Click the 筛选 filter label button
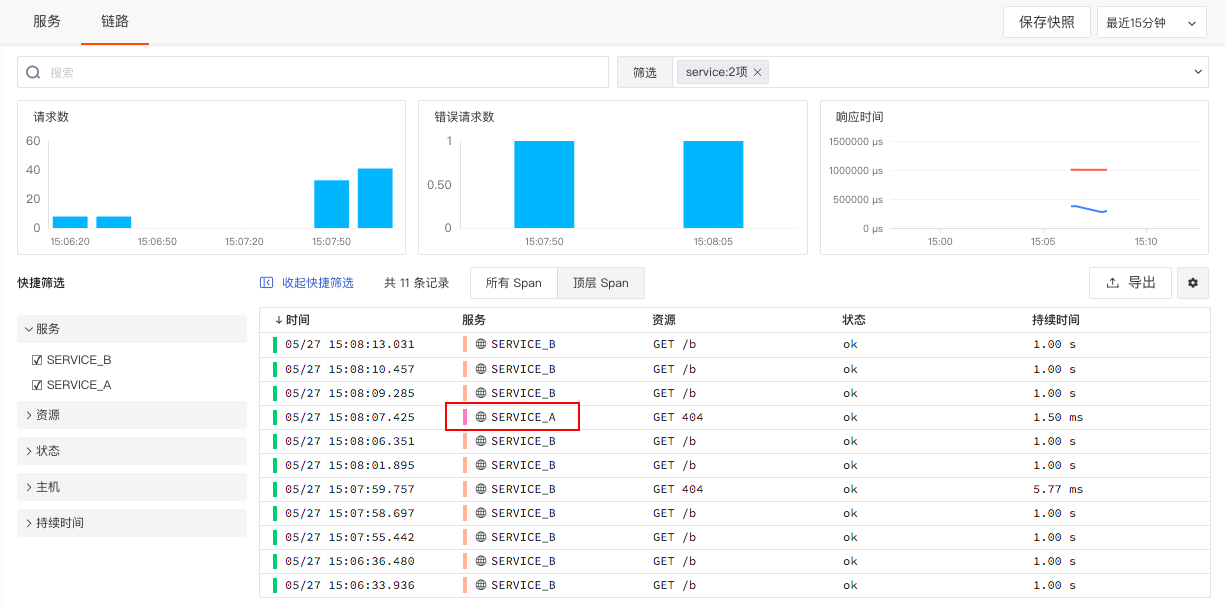Screen dimensions: 1225x610 click(645, 72)
